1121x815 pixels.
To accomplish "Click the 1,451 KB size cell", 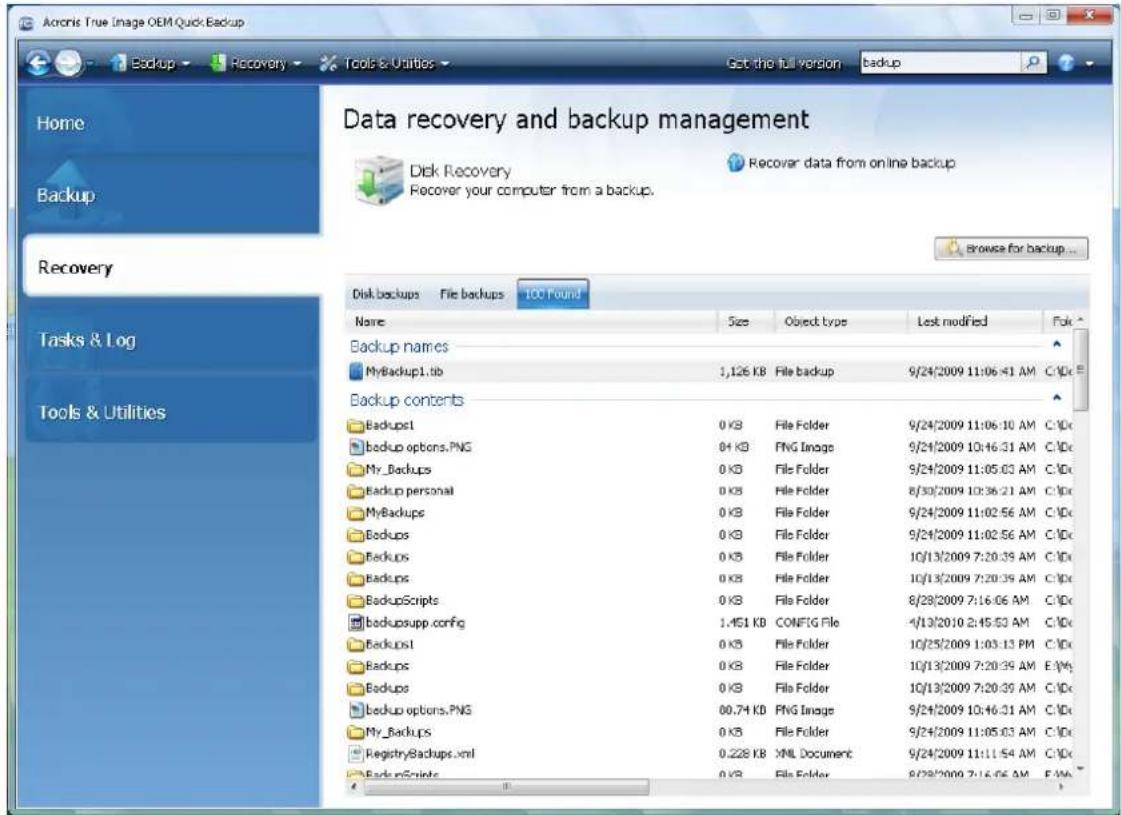I will click(x=742, y=623).
